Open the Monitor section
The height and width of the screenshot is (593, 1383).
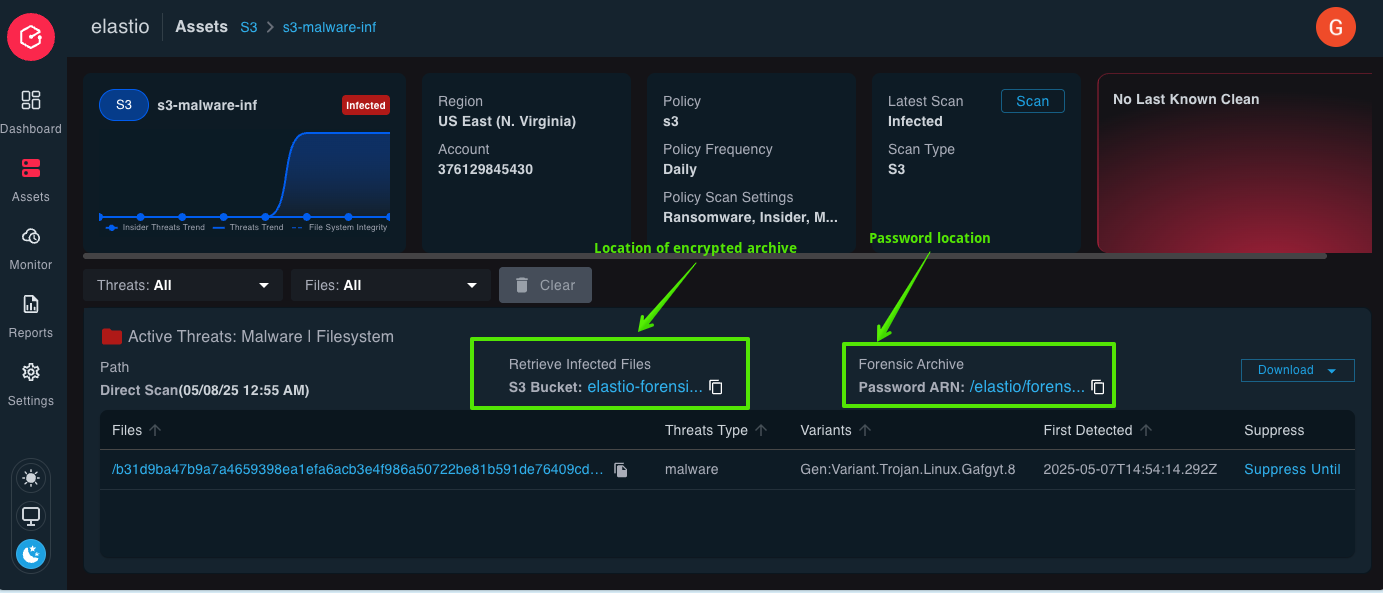pyautogui.click(x=31, y=247)
